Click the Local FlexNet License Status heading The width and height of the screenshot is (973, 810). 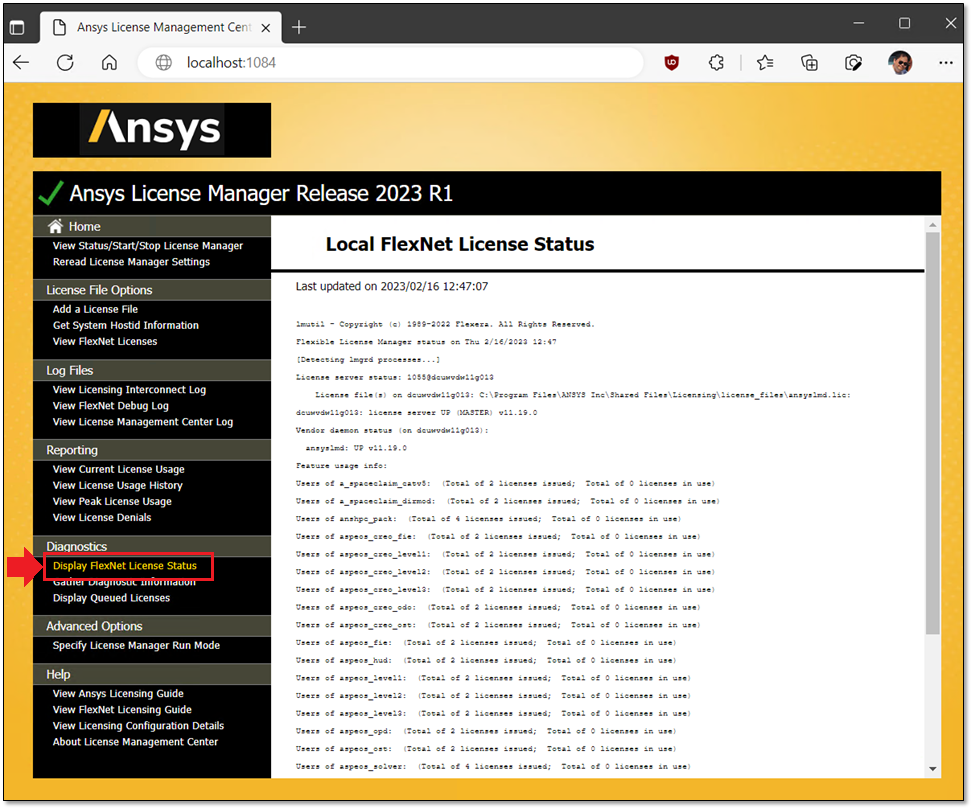pyautogui.click(x=460, y=245)
